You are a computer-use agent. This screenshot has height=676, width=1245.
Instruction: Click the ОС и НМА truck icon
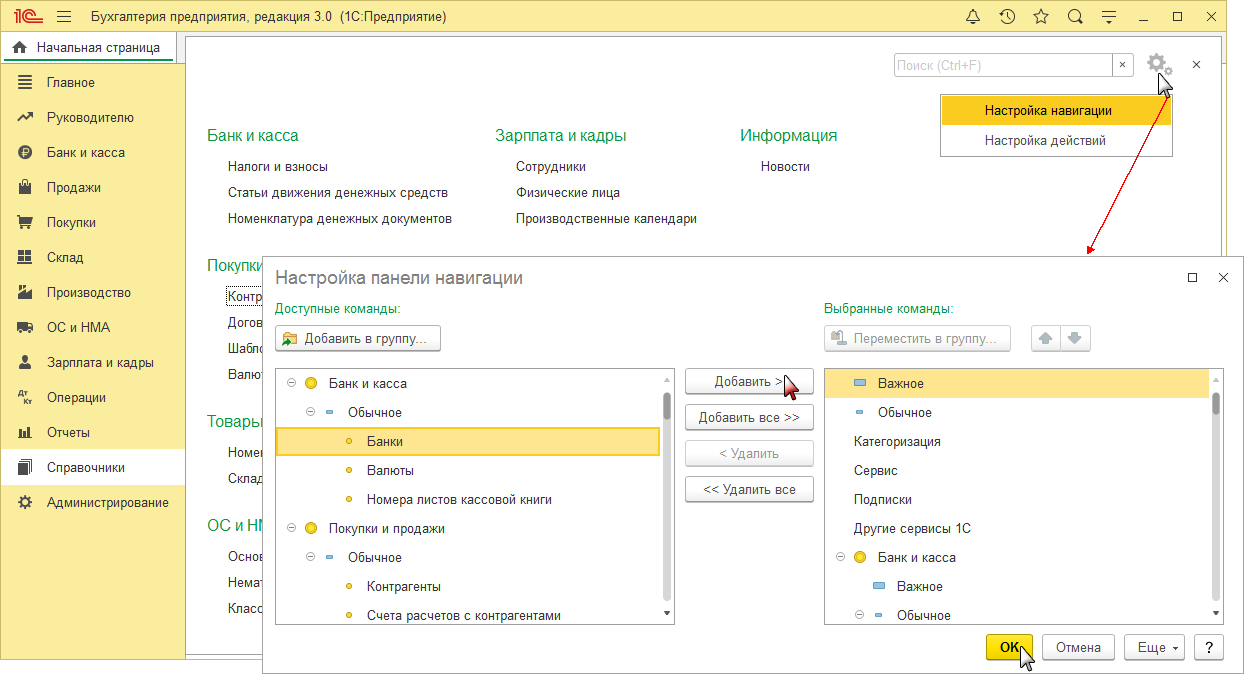coord(25,327)
